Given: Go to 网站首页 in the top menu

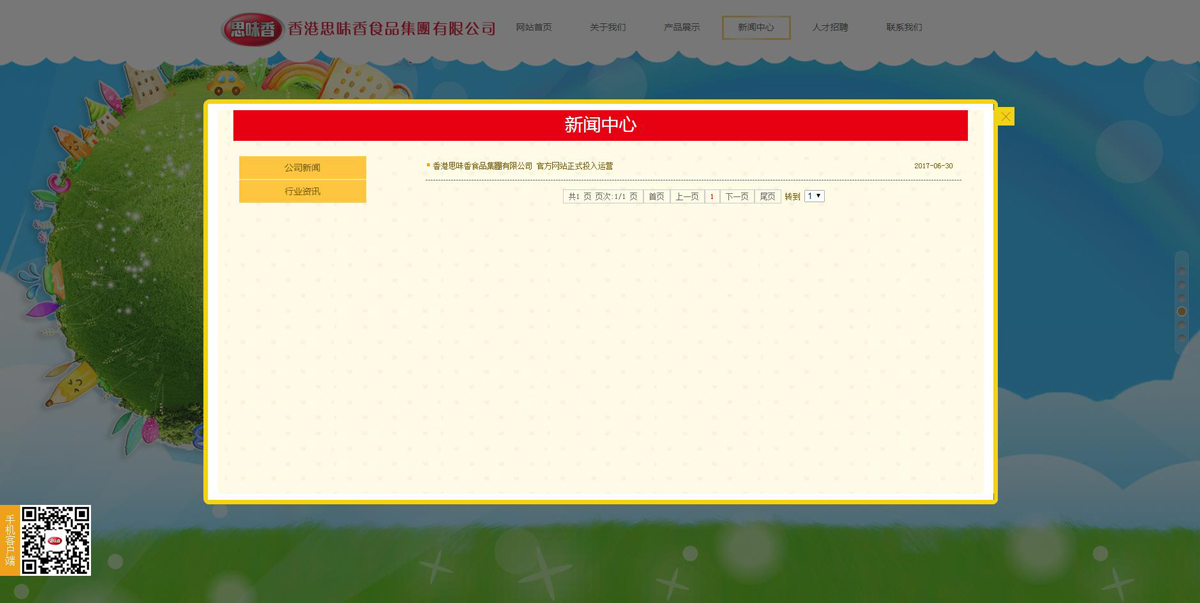Looking at the screenshot, I should pyautogui.click(x=533, y=28).
